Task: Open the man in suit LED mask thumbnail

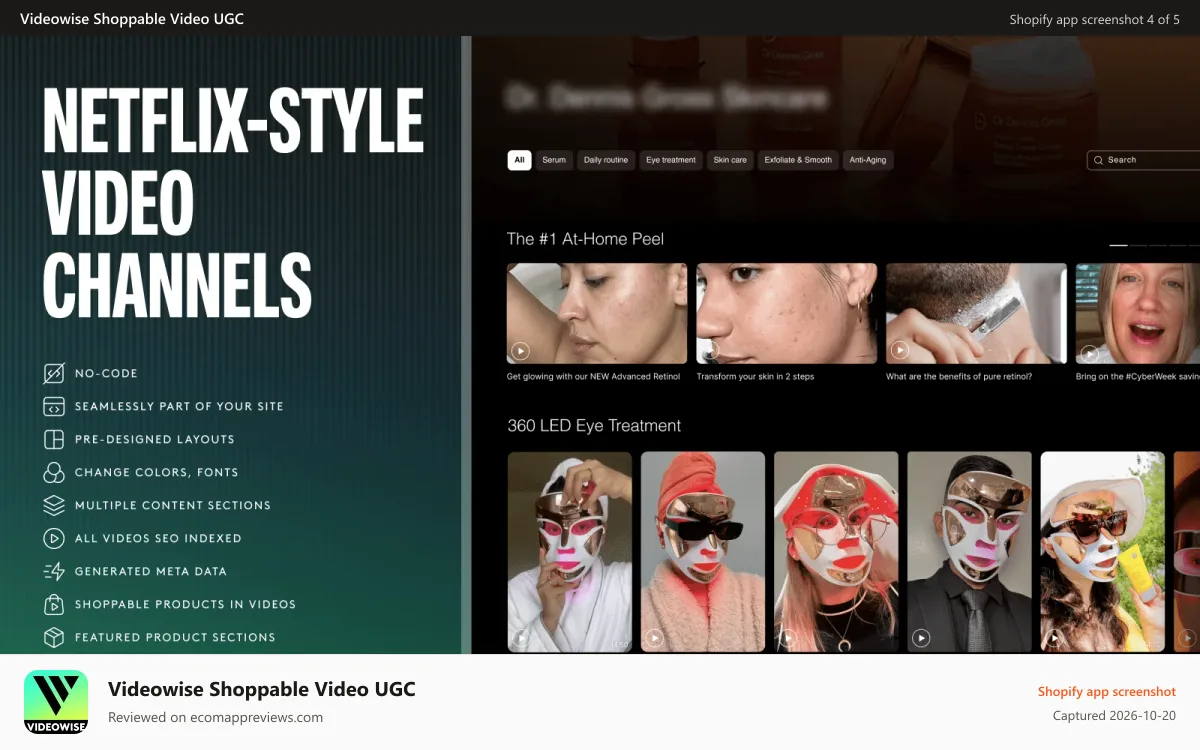Action: coord(969,552)
